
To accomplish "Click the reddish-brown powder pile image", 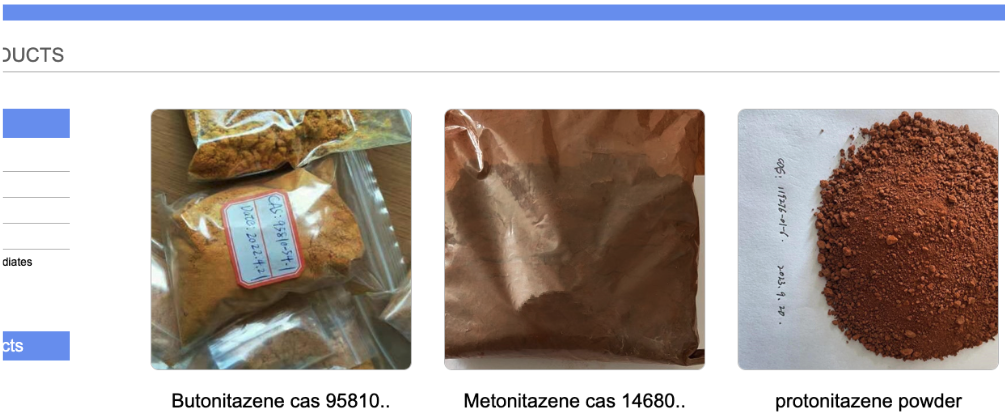I will tap(907, 236).
